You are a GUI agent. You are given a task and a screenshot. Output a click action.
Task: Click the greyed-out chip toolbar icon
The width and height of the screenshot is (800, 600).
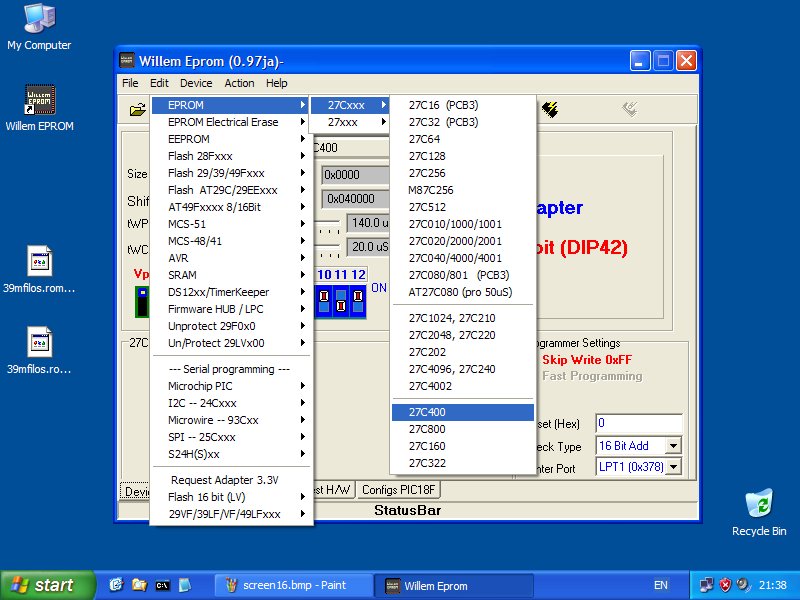point(630,109)
